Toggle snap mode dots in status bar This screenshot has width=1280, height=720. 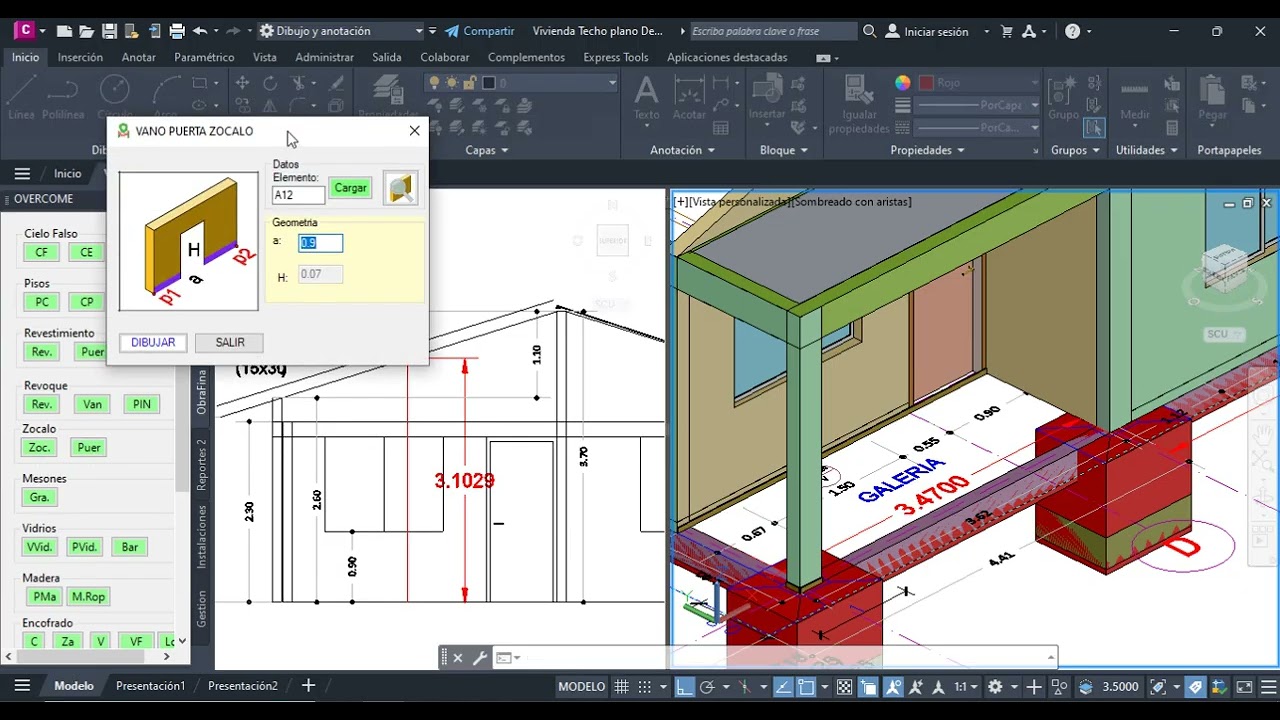(645, 687)
